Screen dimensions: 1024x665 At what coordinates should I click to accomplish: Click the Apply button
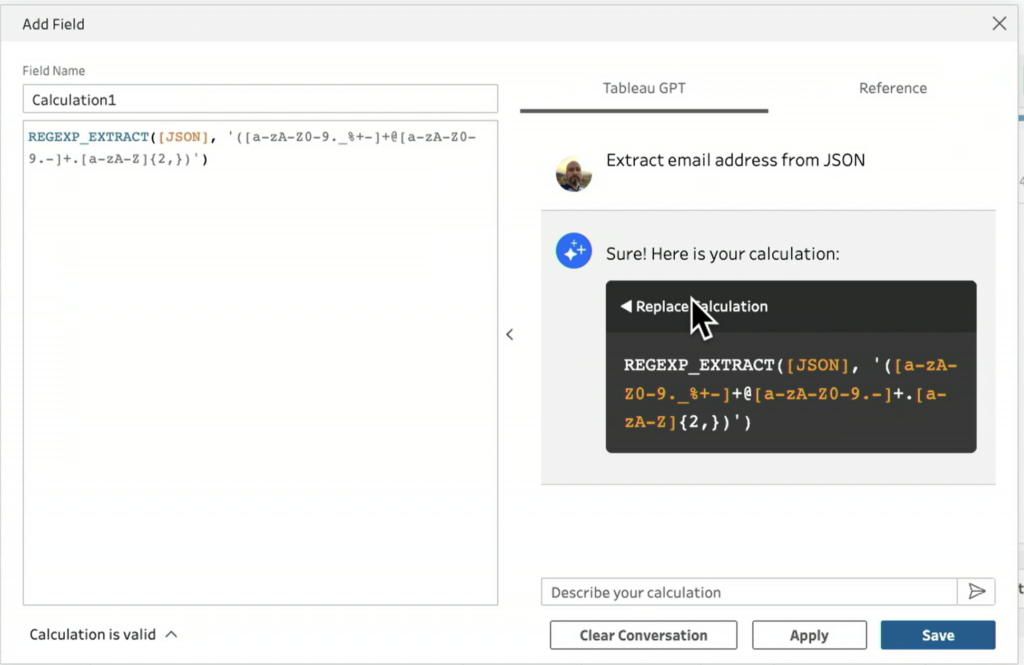[809, 635]
